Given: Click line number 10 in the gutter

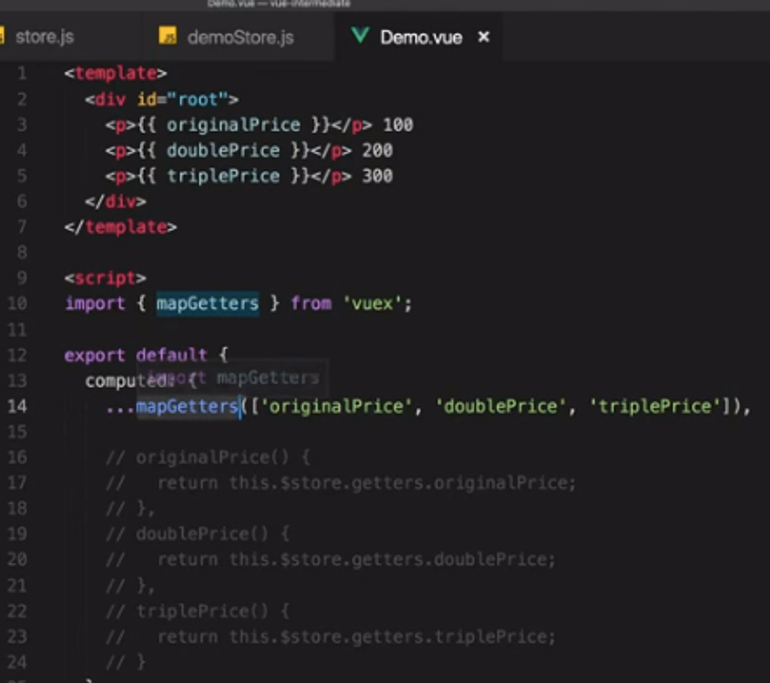Looking at the screenshot, I should tap(17, 303).
